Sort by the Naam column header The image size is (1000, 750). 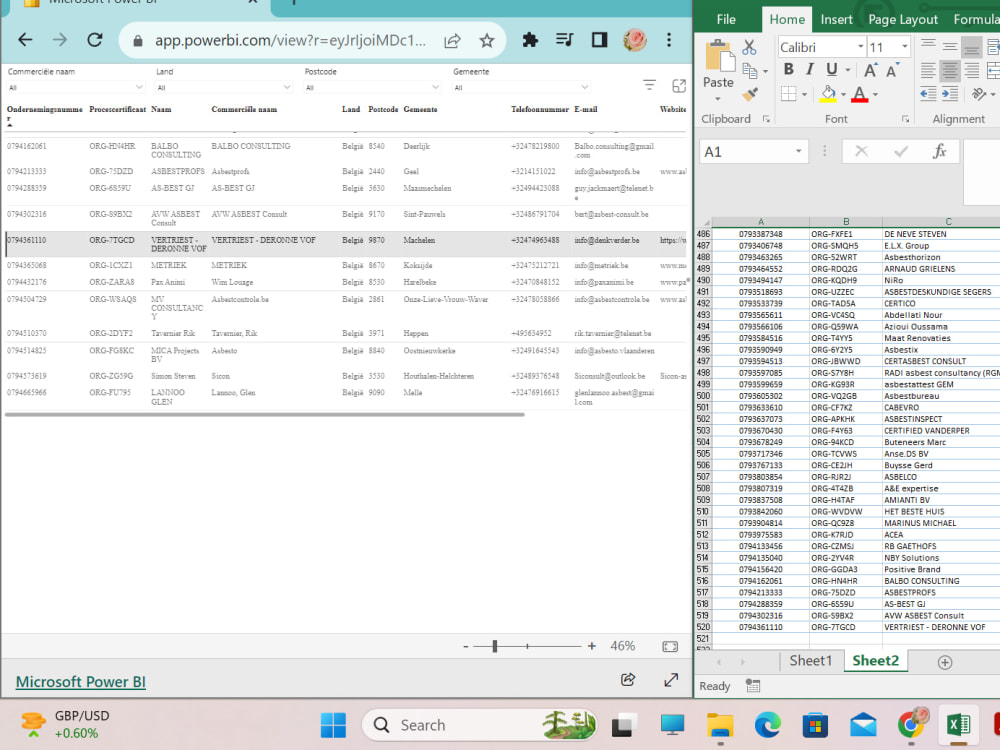pyautogui.click(x=161, y=110)
